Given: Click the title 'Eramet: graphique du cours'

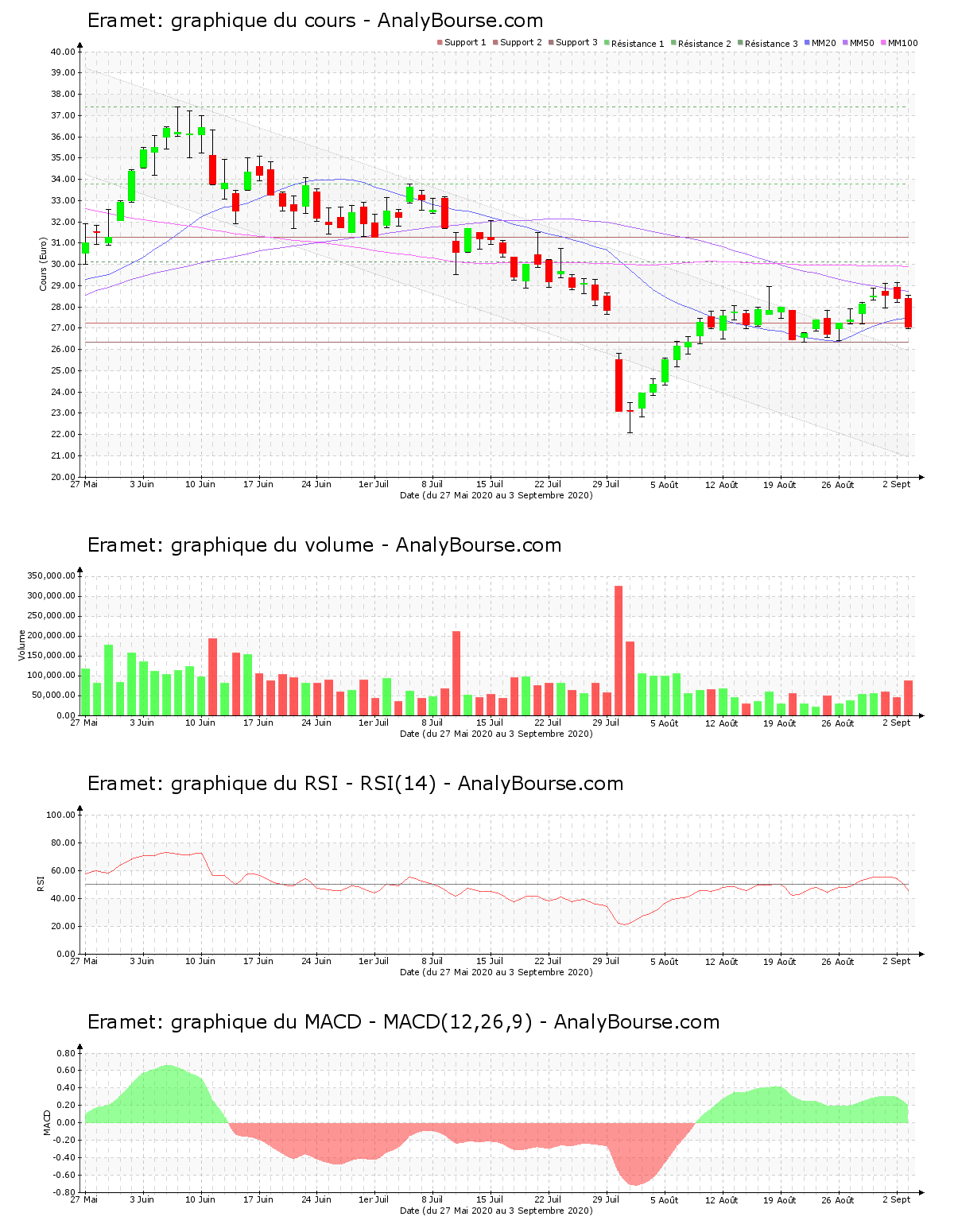Looking at the screenshot, I should pyautogui.click(x=221, y=21).
